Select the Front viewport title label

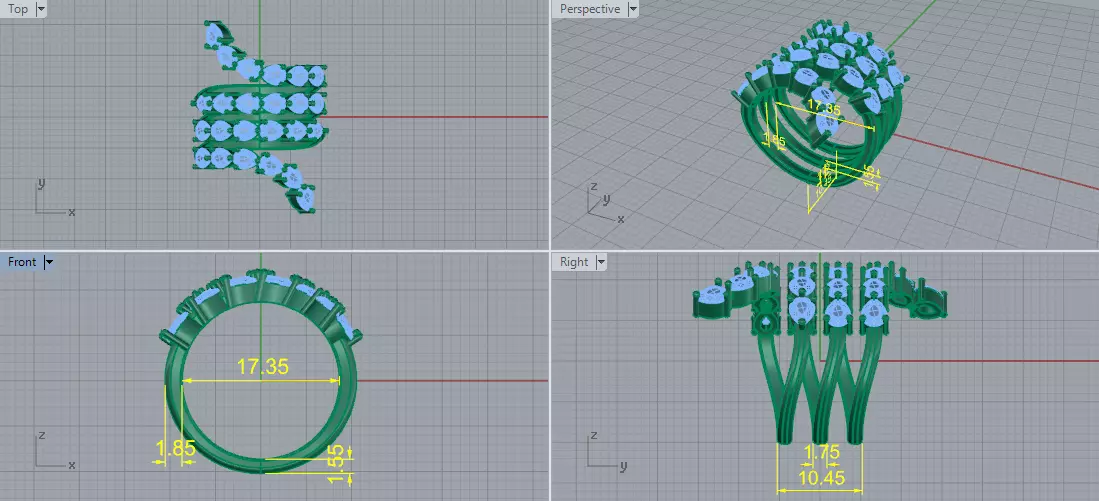(x=22, y=262)
